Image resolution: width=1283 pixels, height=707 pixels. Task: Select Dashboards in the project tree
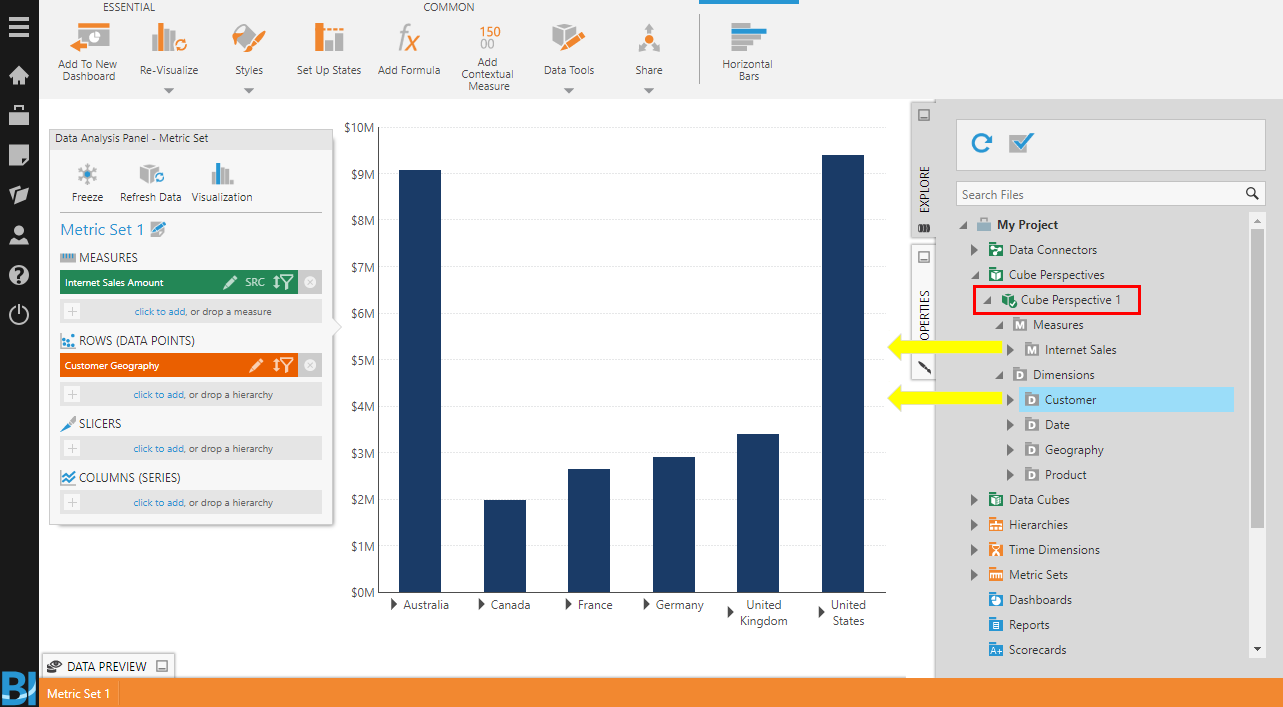pyautogui.click(x=1040, y=600)
